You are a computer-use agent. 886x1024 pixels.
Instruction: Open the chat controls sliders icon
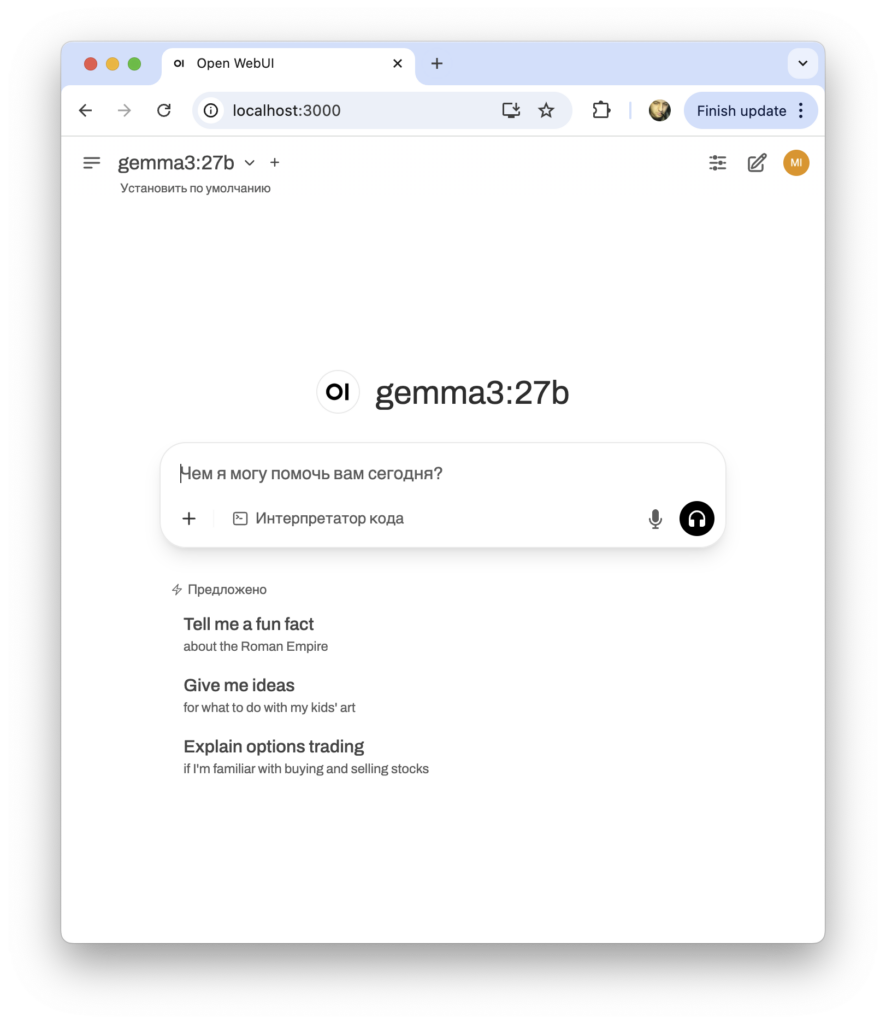click(718, 163)
